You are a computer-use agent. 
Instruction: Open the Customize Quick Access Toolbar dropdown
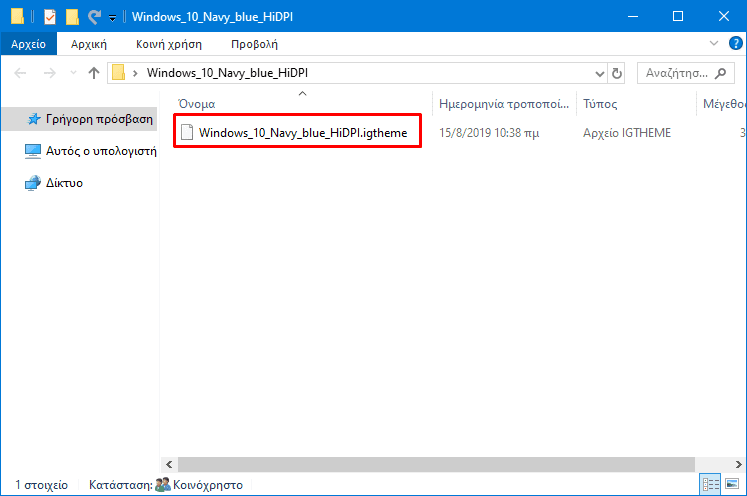pos(112,18)
